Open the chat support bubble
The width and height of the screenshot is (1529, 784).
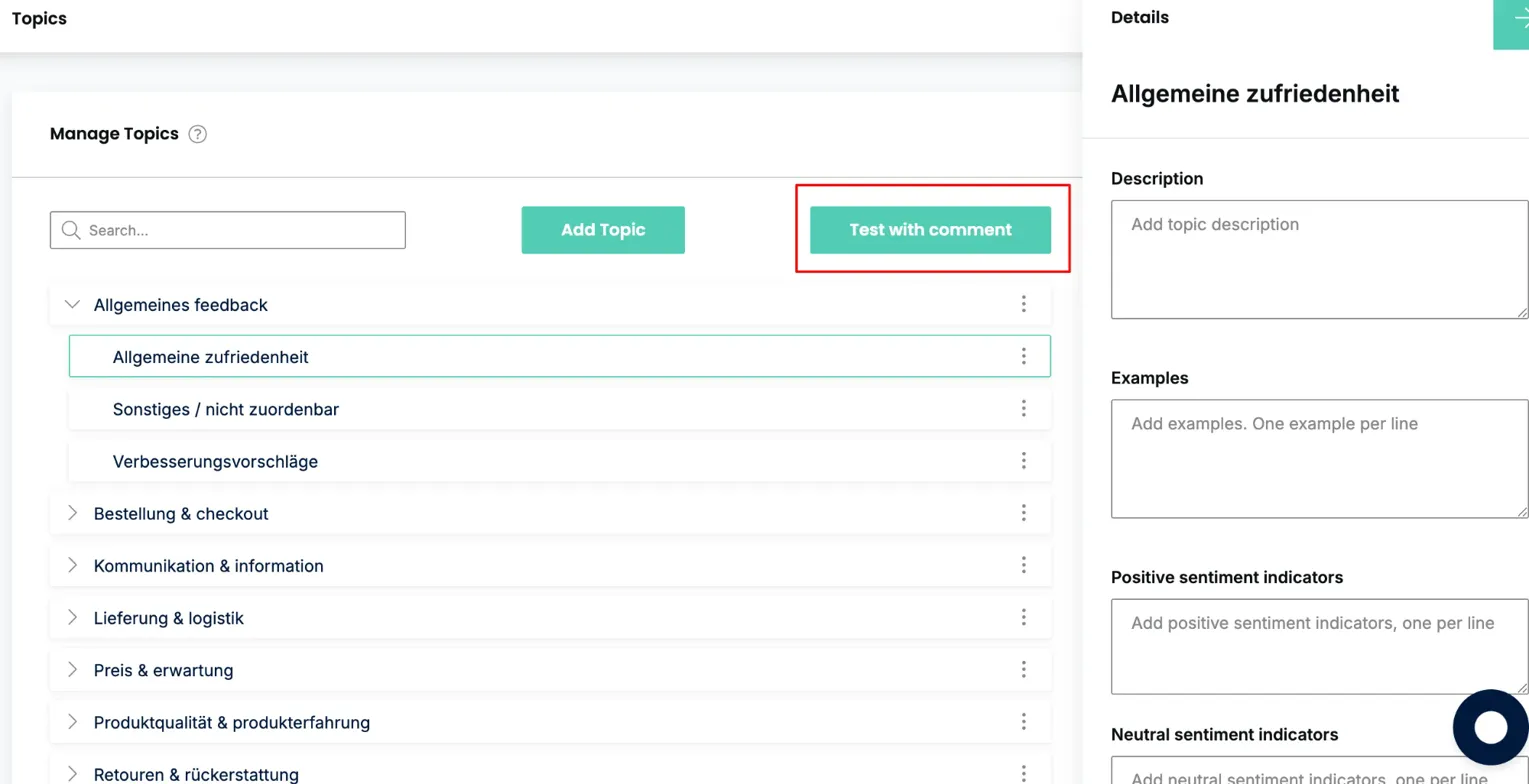click(x=1490, y=727)
